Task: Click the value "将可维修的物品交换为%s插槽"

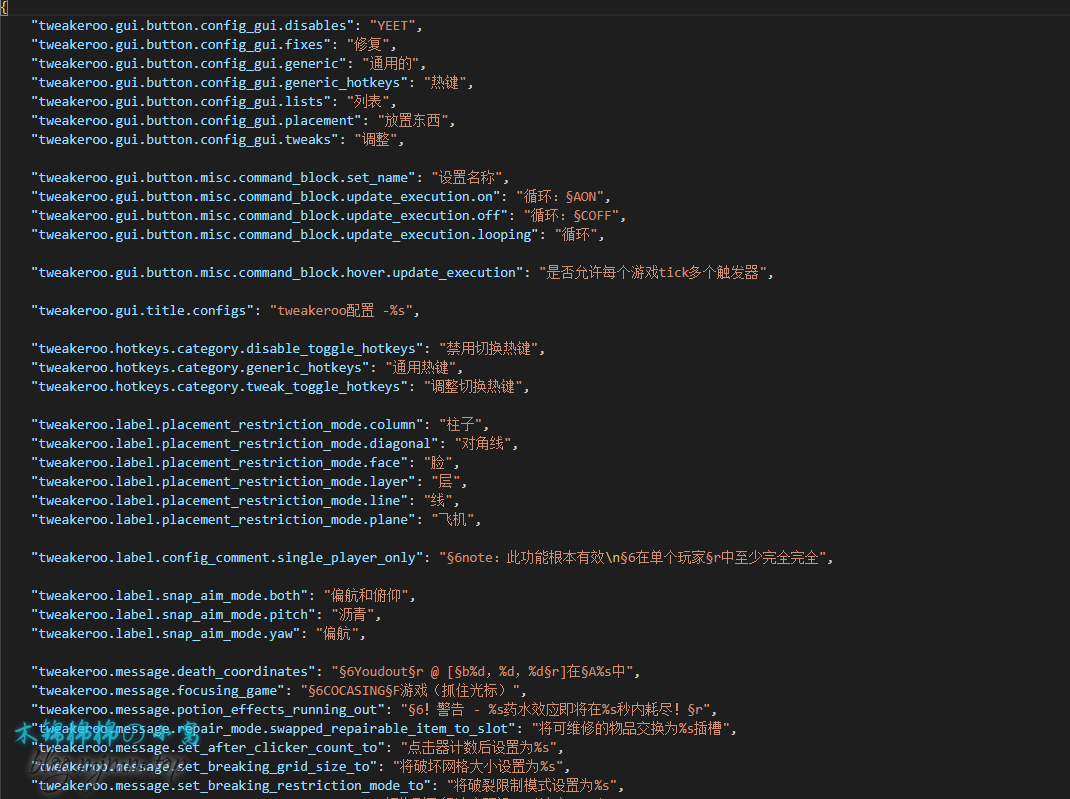Action: 631,729
